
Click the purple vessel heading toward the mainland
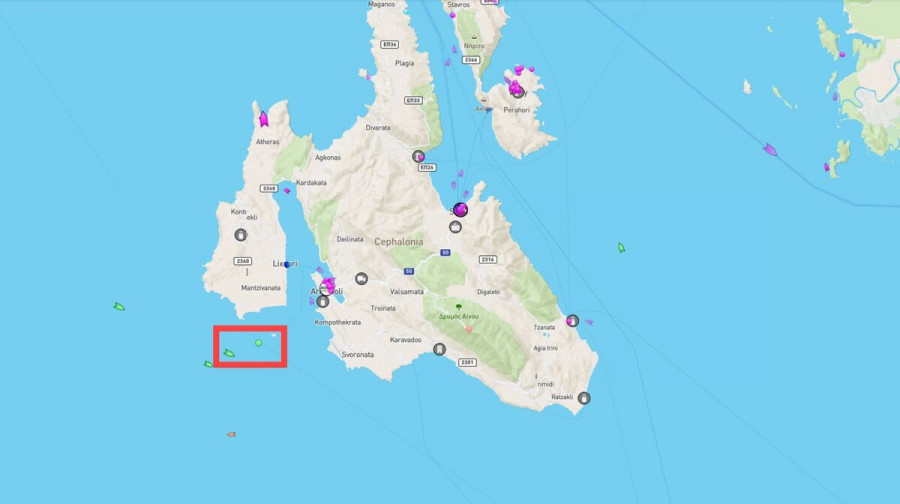[770, 150]
